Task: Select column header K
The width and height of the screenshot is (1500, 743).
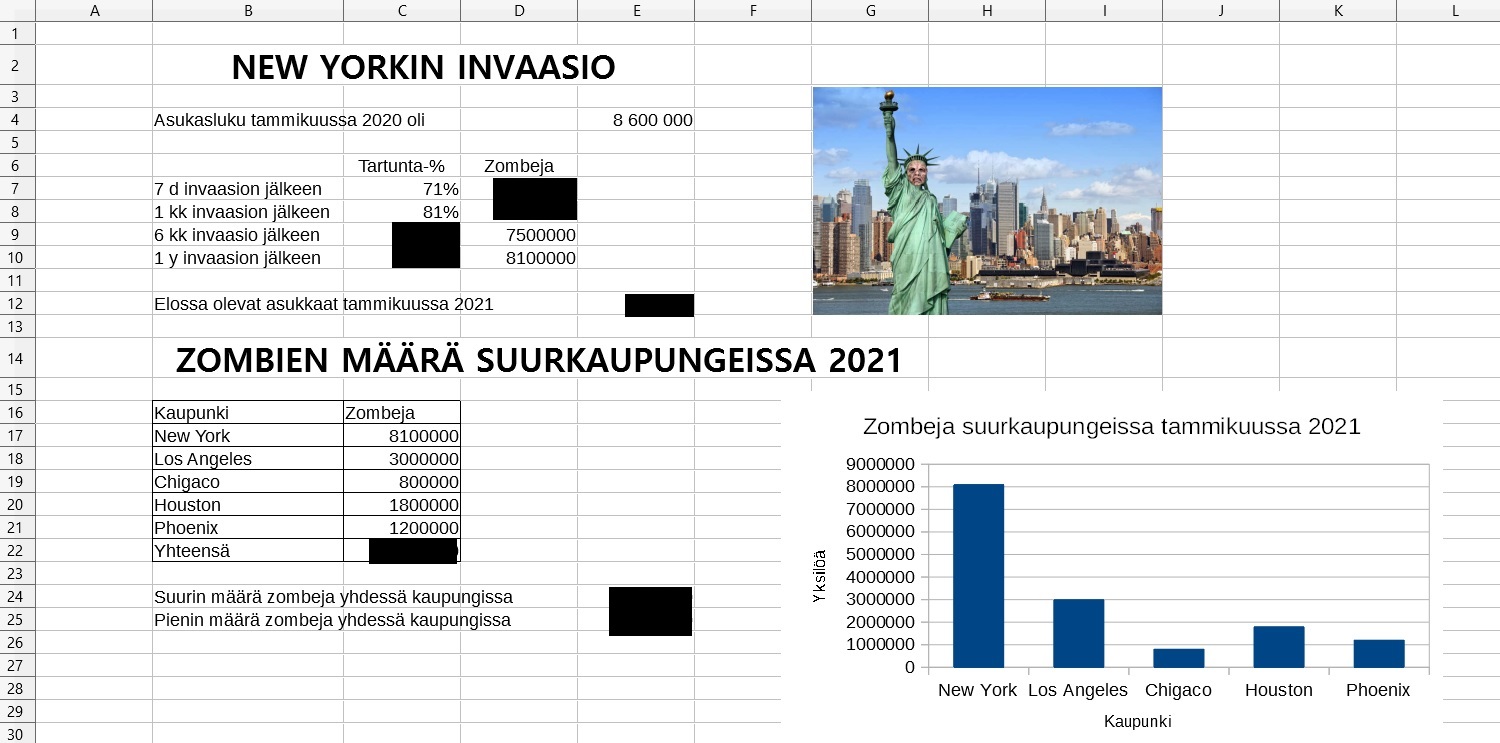Action: 1338,11
